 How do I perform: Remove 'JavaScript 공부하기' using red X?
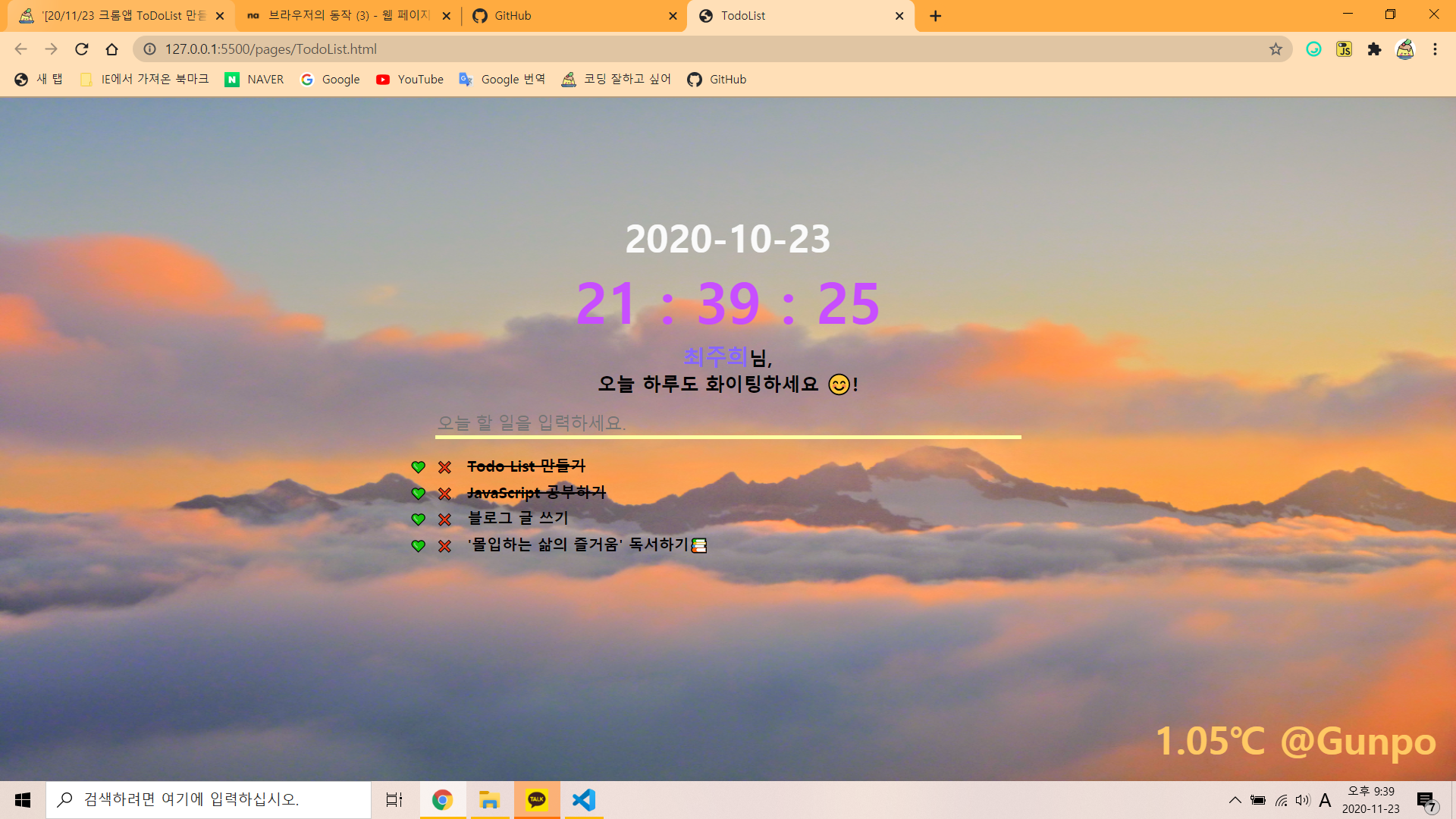pos(444,494)
